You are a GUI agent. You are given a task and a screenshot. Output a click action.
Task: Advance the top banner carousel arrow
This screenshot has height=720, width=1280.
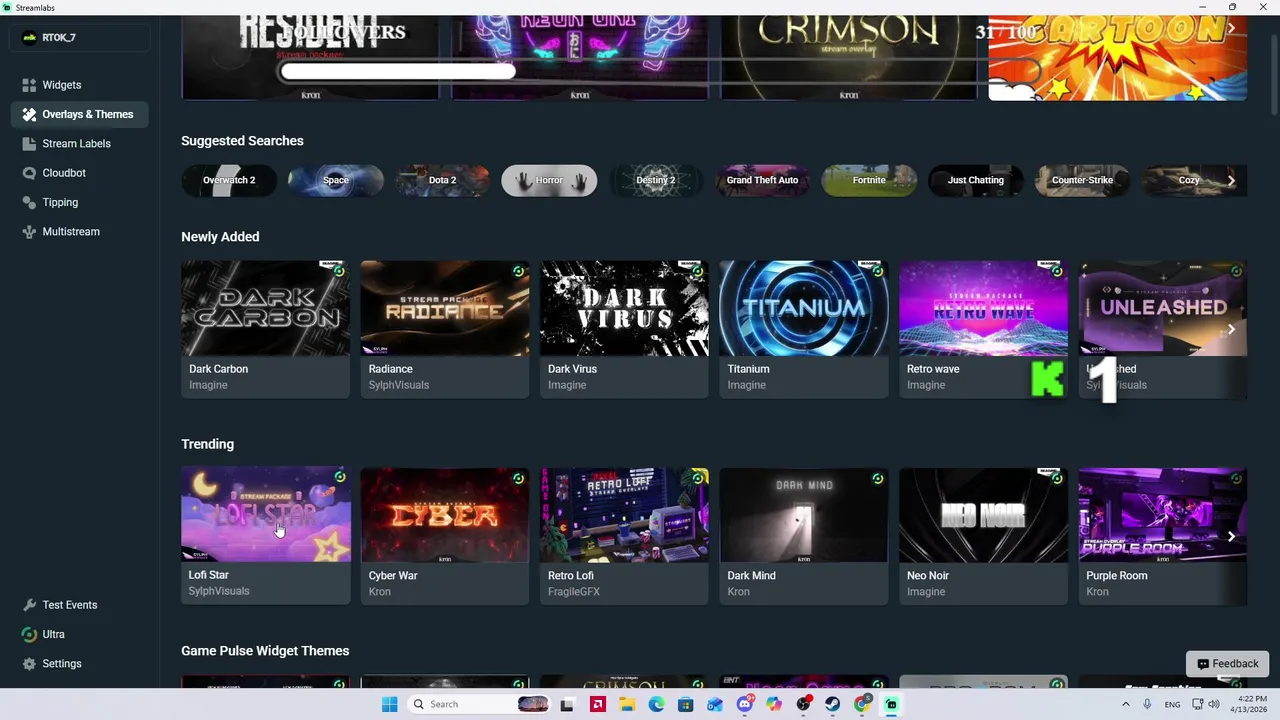(1231, 30)
